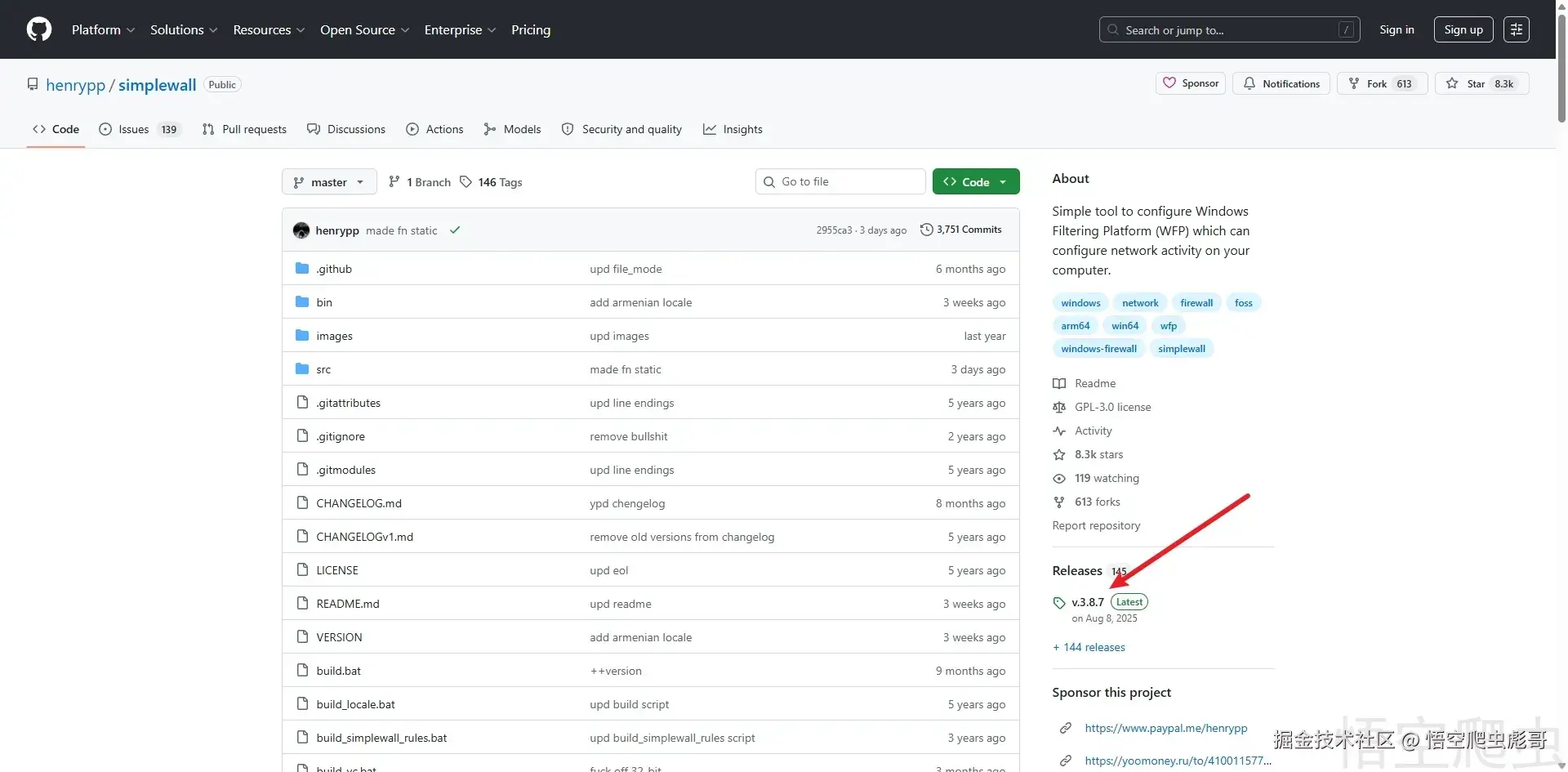Click the Go to file search box
This screenshot has height=772, width=1568.
(840, 181)
